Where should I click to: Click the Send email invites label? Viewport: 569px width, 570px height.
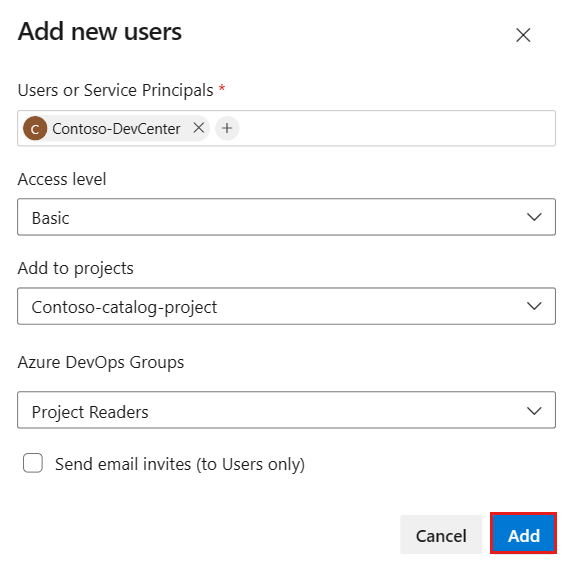coord(180,464)
